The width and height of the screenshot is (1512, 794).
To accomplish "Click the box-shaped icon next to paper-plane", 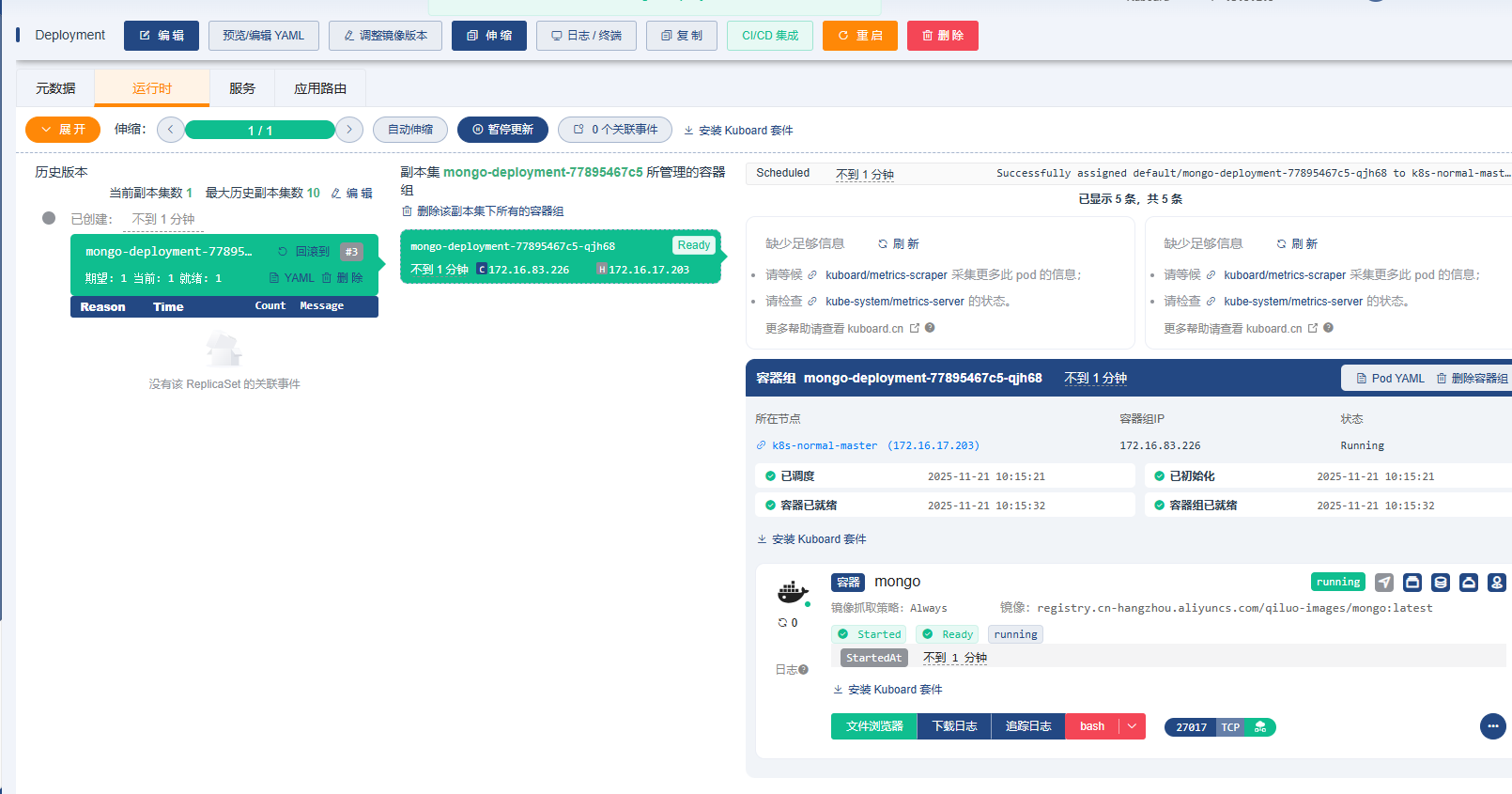I will [1412, 583].
